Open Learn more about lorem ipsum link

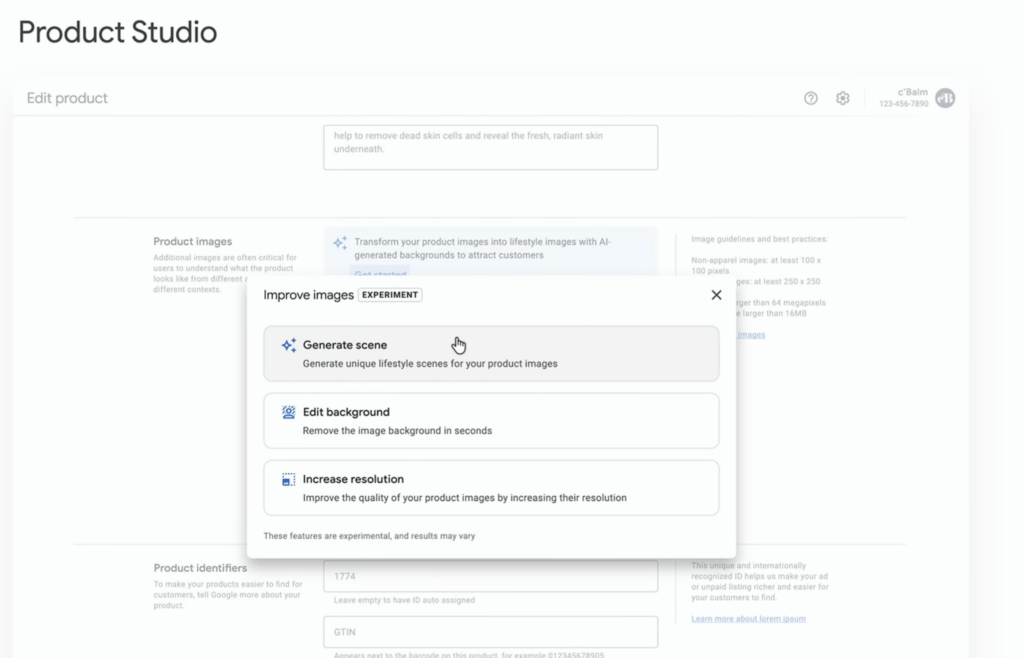[x=748, y=619]
